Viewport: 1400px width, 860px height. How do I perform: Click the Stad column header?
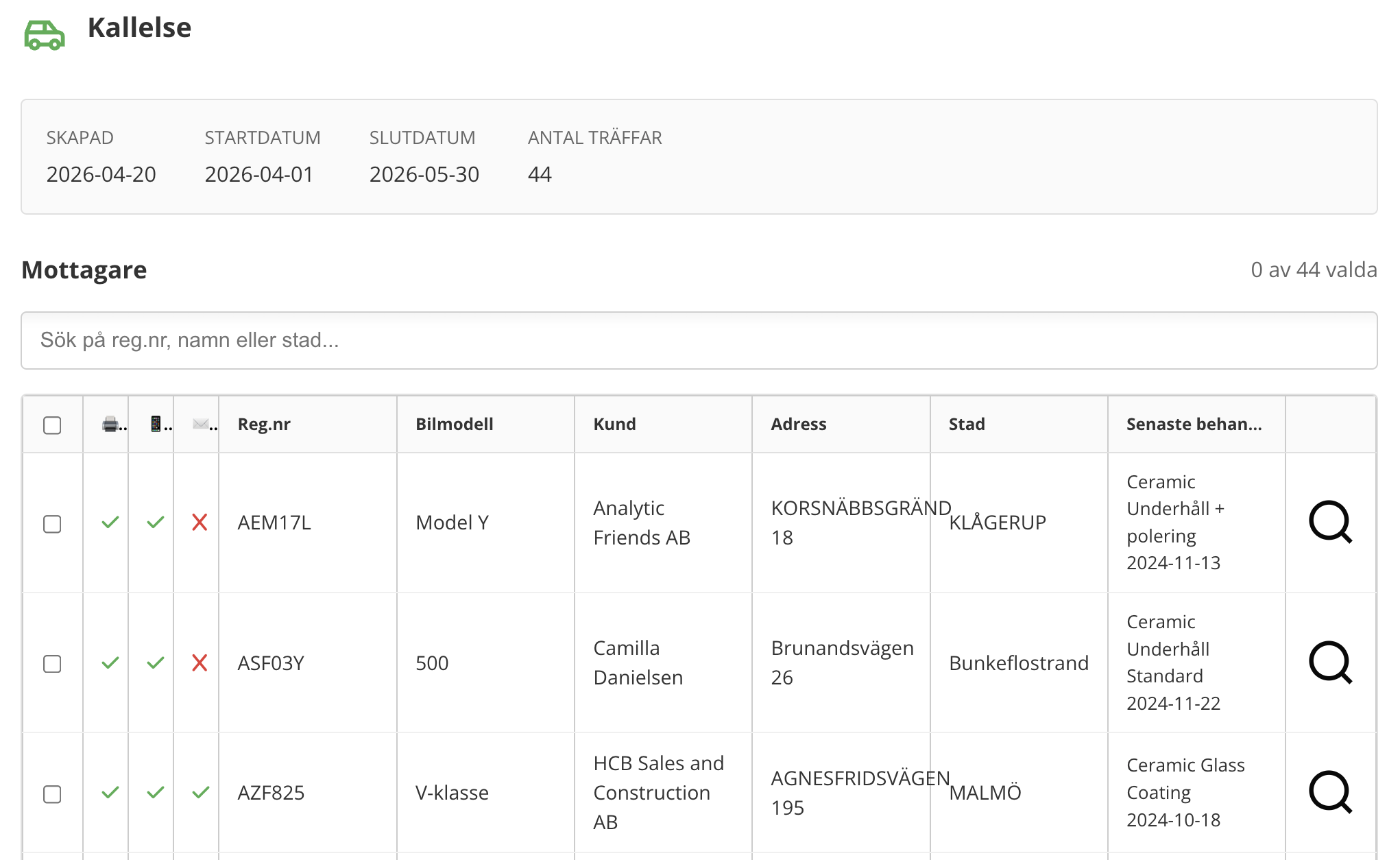point(966,425)
